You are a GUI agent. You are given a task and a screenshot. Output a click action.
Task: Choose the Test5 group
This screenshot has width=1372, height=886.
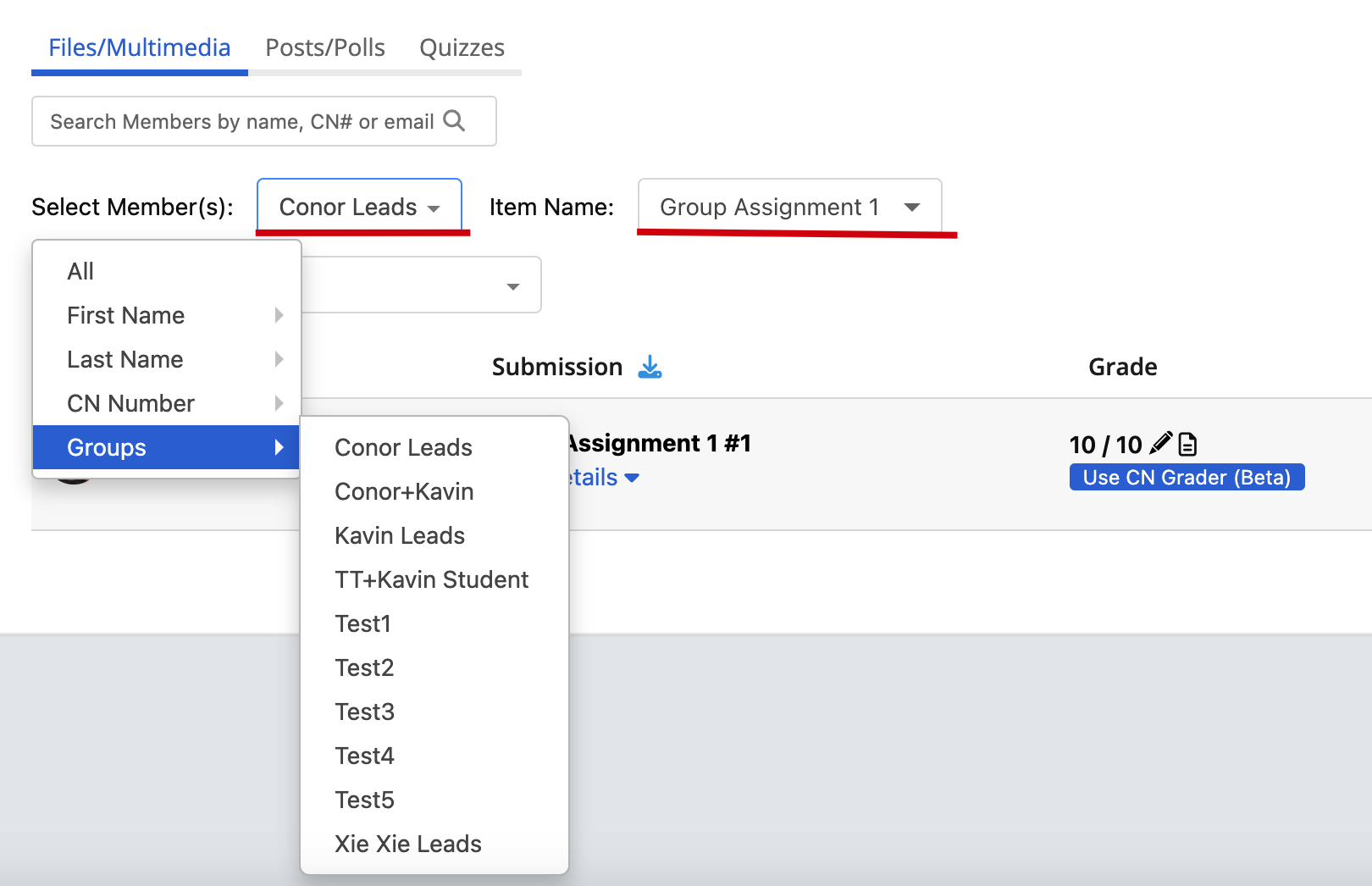tap(434, 800)
